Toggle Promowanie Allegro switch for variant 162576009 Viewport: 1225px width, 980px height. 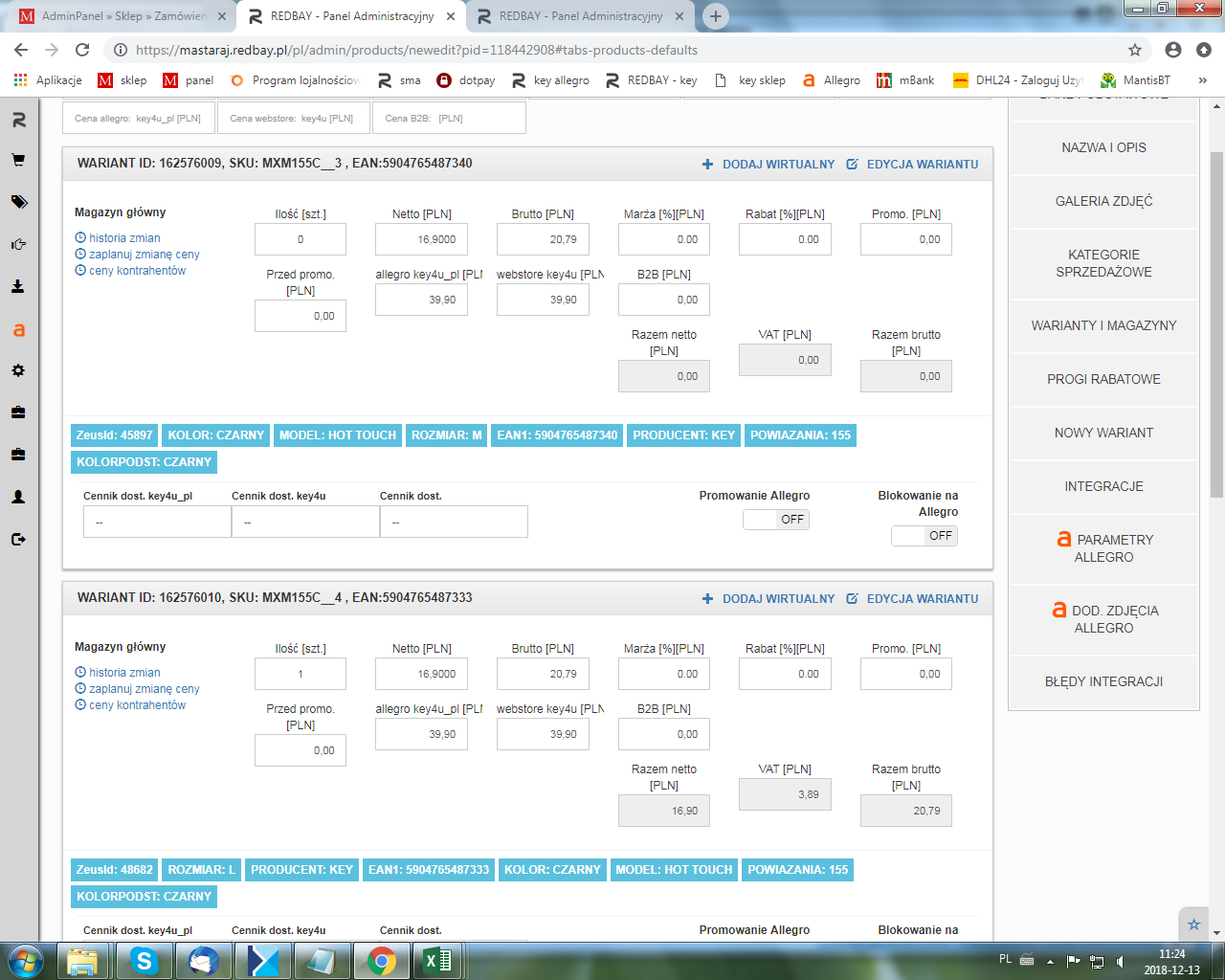776,520
